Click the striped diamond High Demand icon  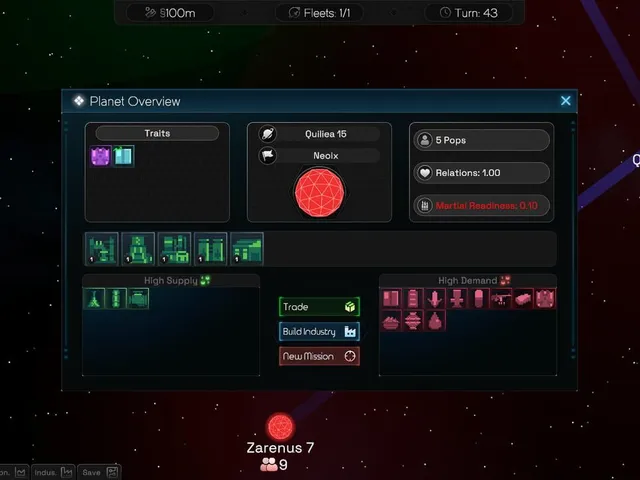(413, 320)
